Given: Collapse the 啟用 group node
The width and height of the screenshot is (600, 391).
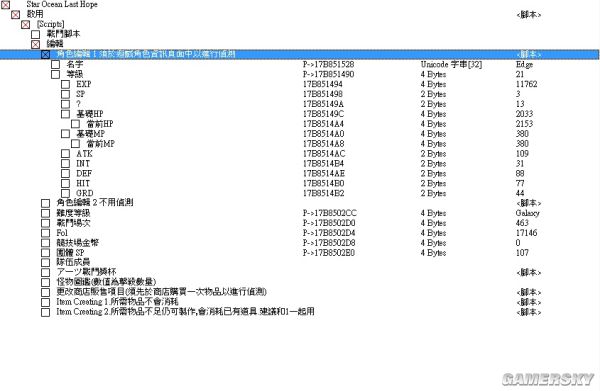Looking at the screenshot, I should [x=15, y=15].
